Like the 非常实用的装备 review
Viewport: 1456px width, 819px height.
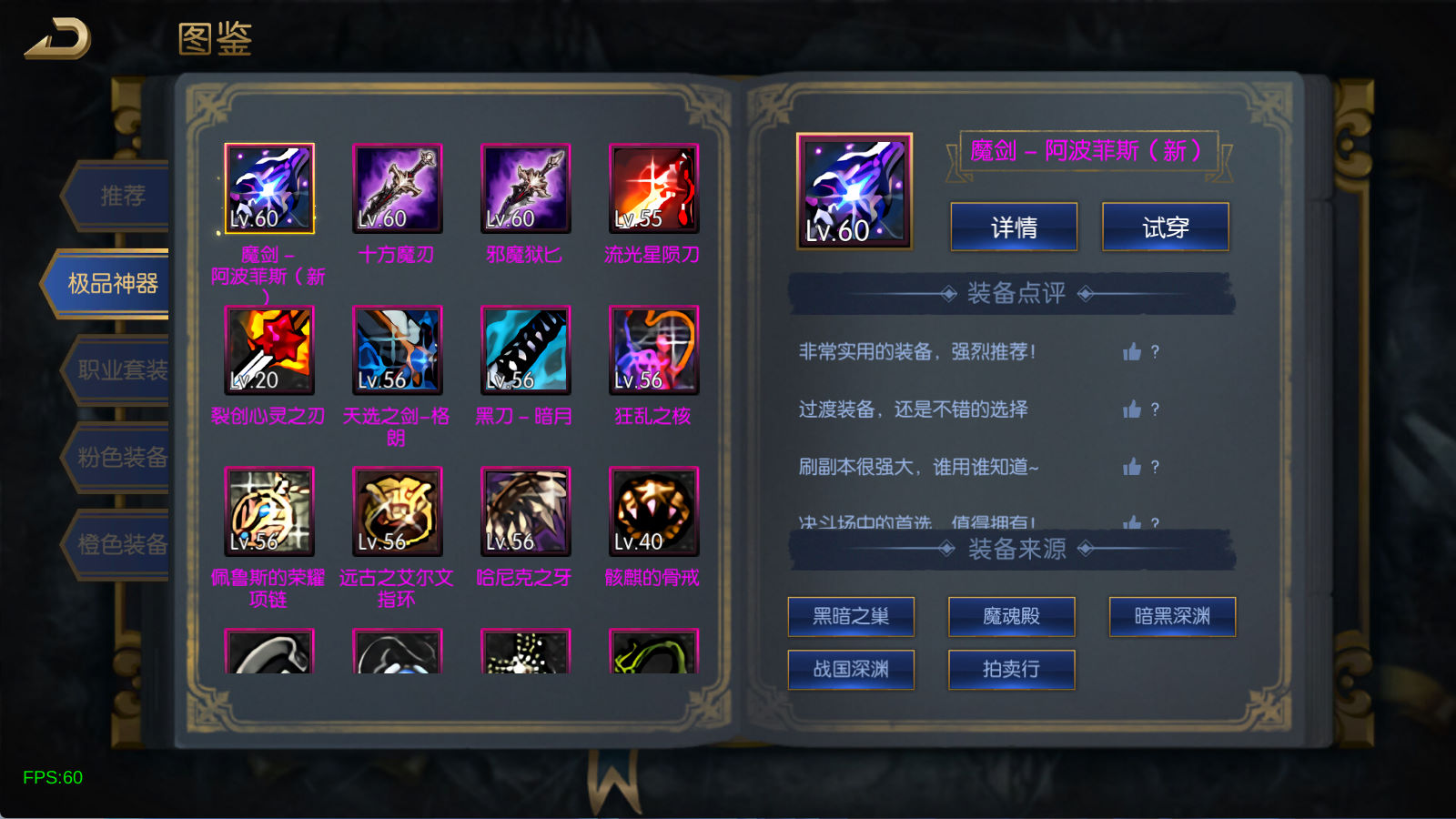pos(1132,351)
